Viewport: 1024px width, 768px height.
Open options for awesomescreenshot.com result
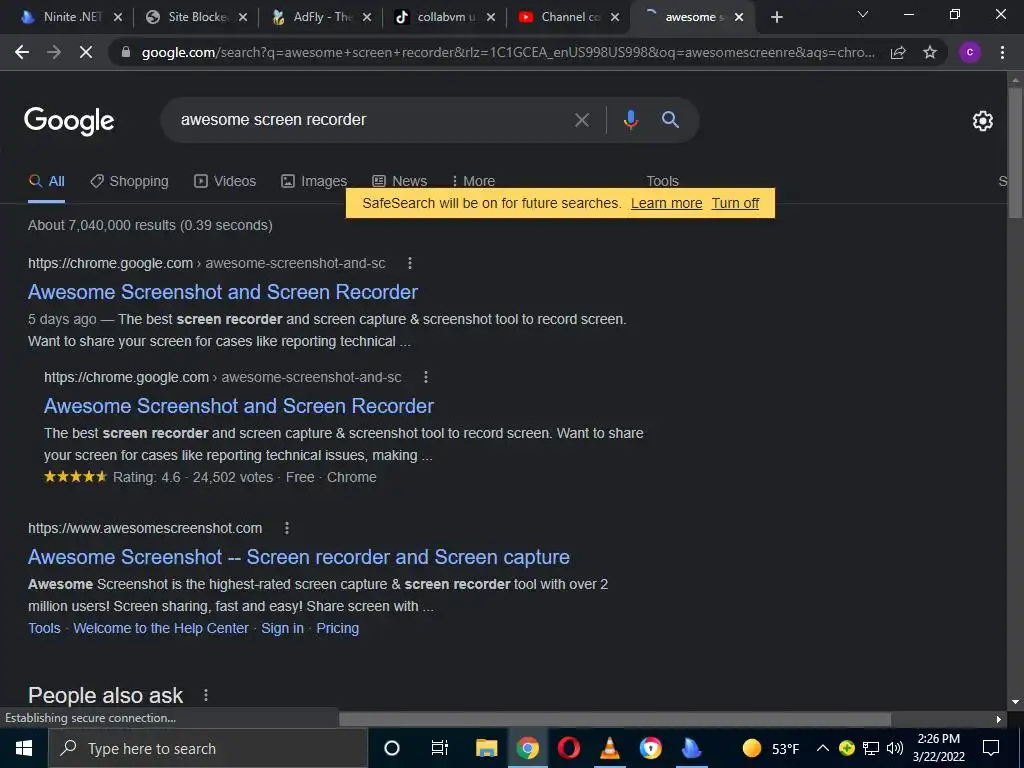(x=287, y=528)
